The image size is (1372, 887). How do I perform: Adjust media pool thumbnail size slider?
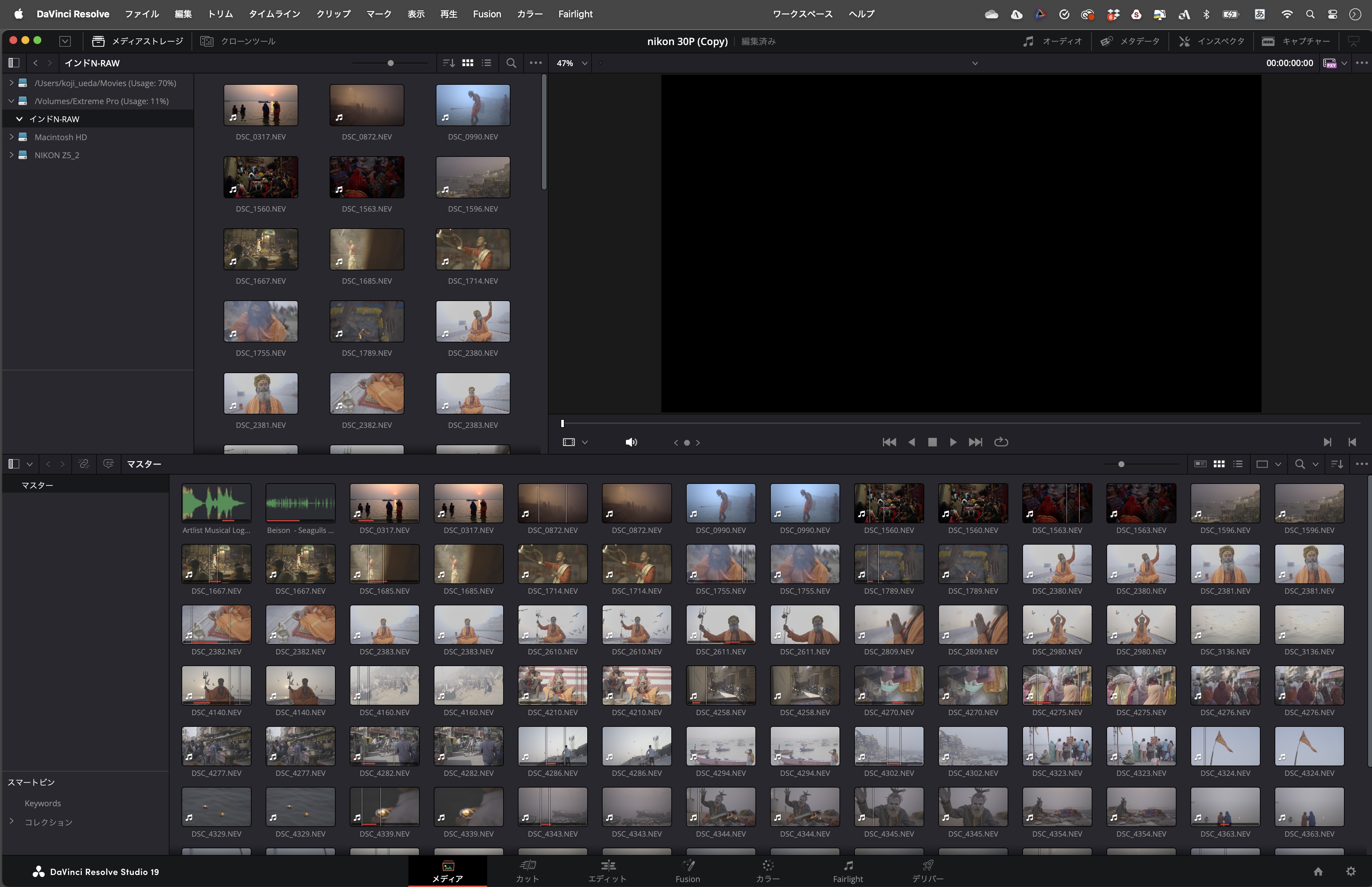point(1120,464)
